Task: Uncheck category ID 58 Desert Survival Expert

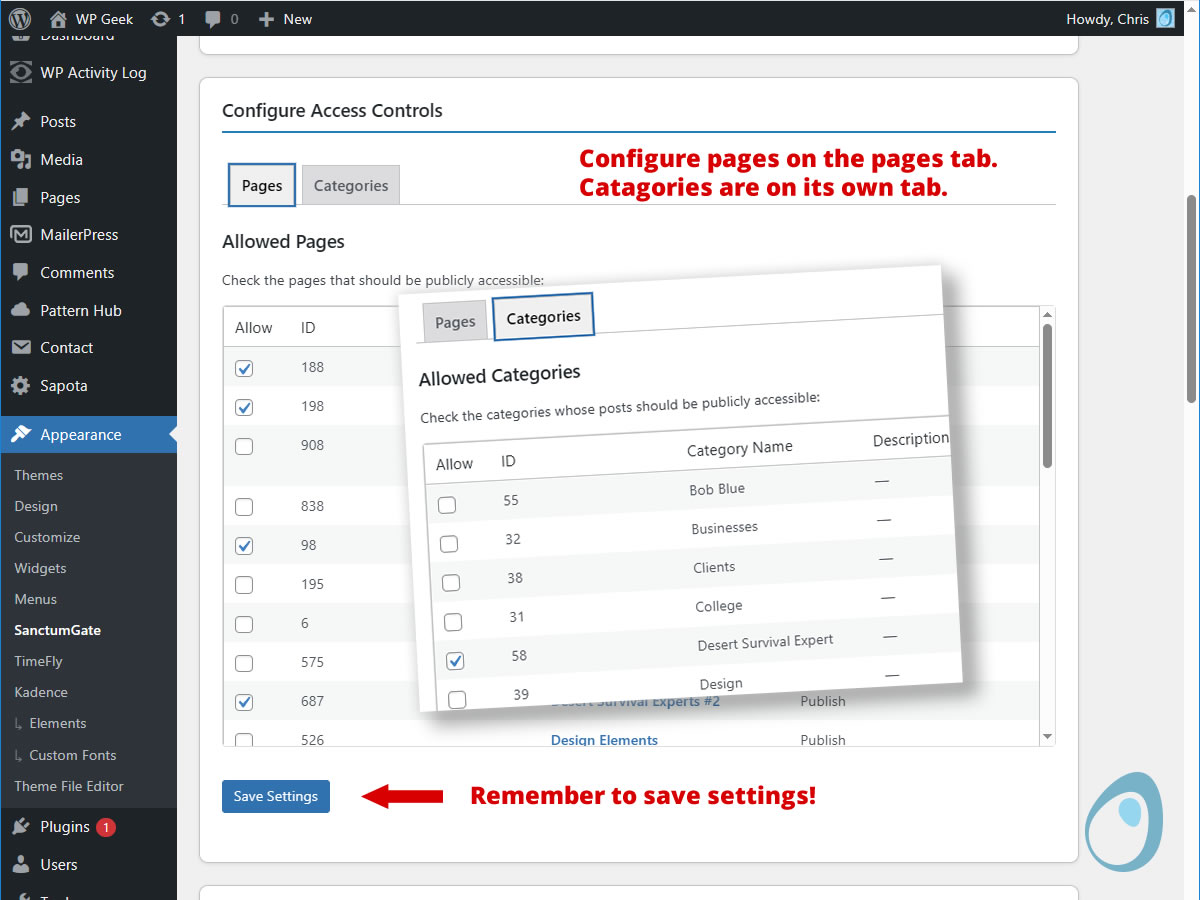Action: 455,660
